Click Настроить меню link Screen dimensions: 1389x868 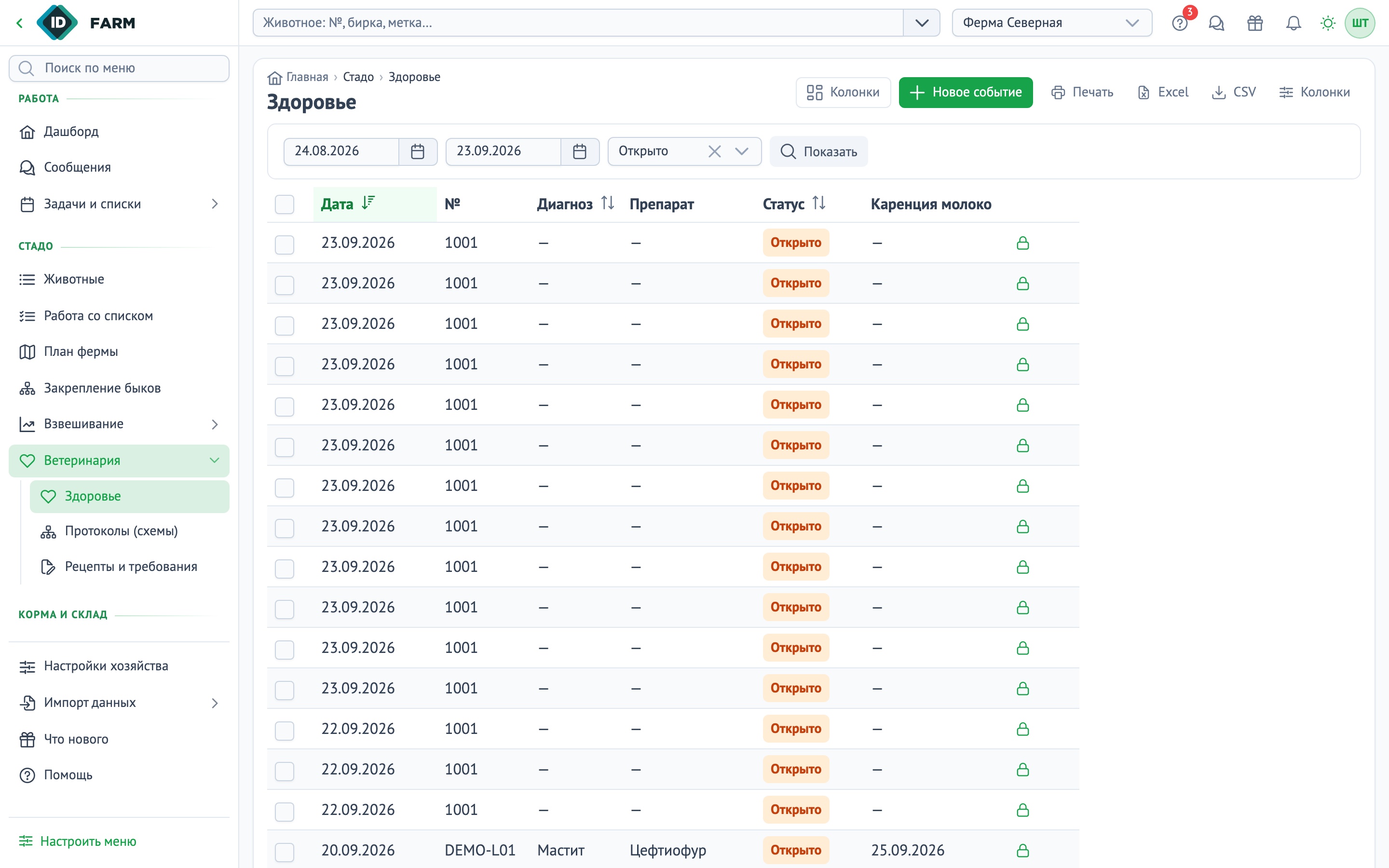pos(78,841)
